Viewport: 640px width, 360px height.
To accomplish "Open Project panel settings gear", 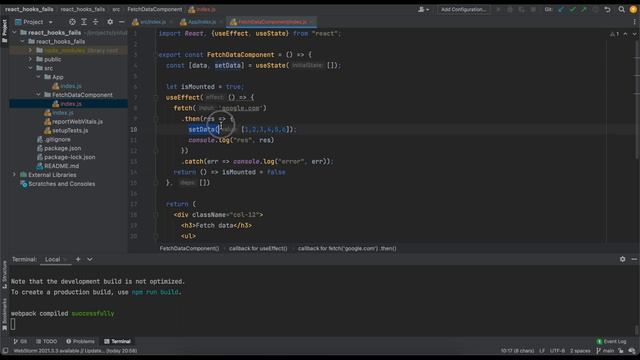I will point(110,22).
